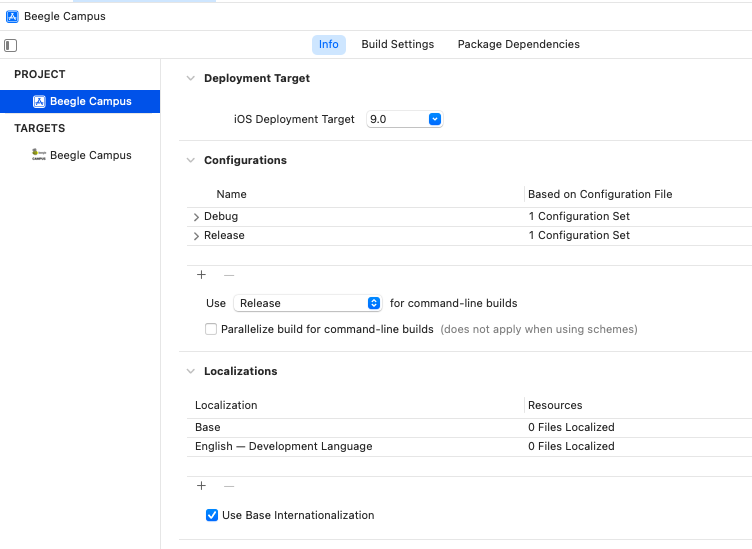Add a new configuration with plus button
The height and width of the screenshot is (549, 752).
201,275
